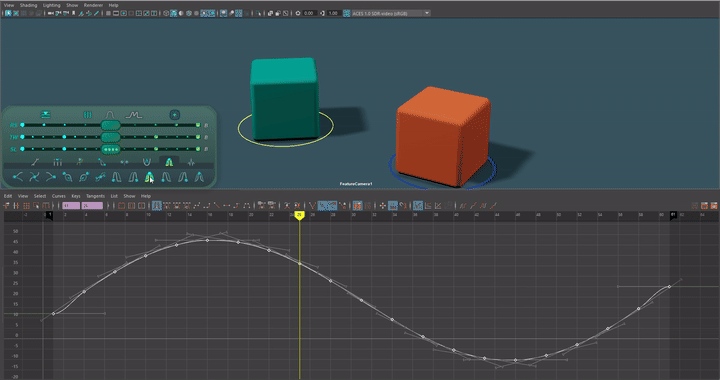The width and height of the screenshot is (720, 380).
Task: Open the Graph Editor List menu
Action: tap(114, 196)
